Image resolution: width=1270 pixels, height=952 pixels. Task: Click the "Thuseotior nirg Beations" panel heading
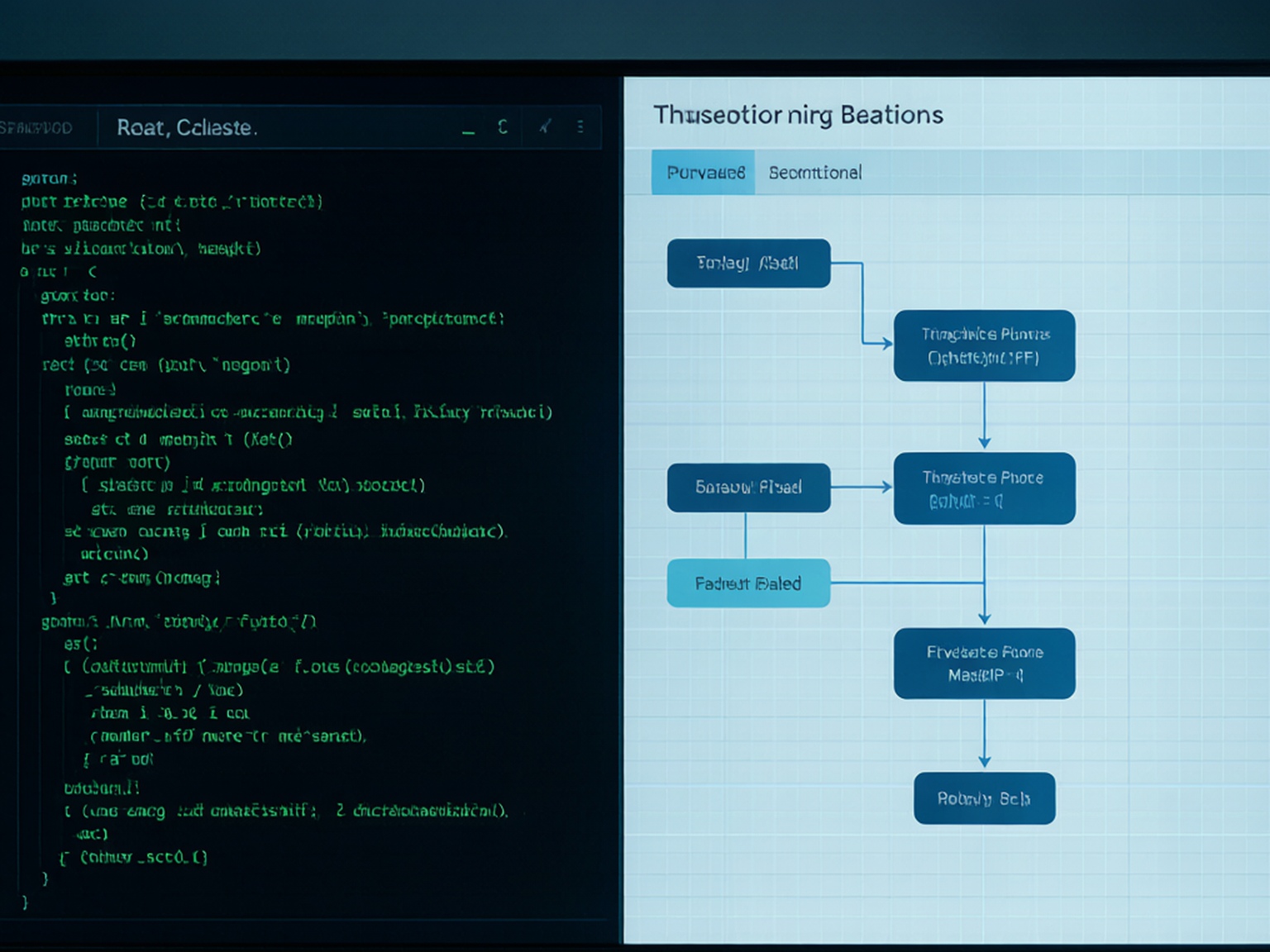pos(798,115)
